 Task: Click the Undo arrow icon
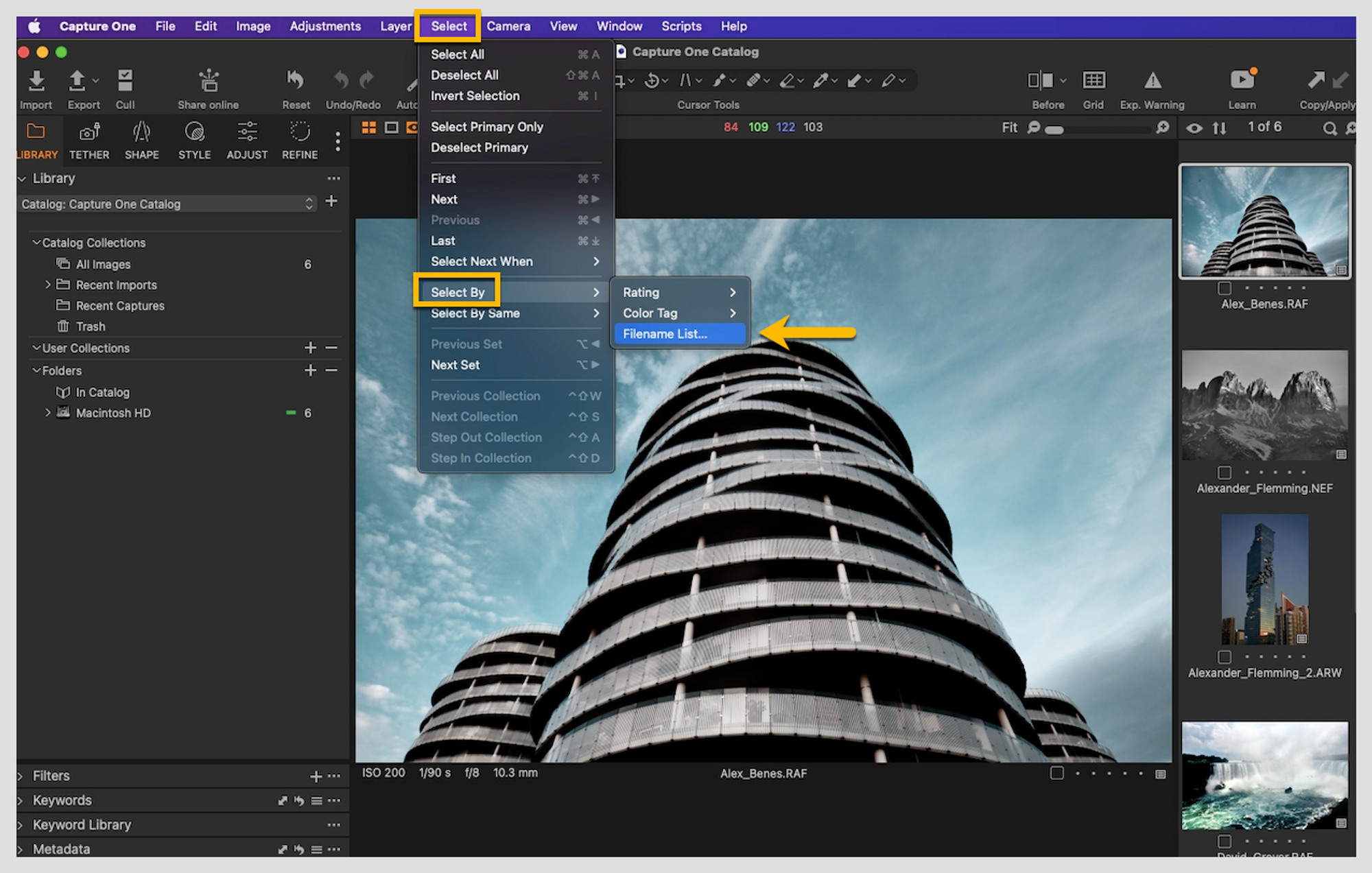click(x=341, y=80)
